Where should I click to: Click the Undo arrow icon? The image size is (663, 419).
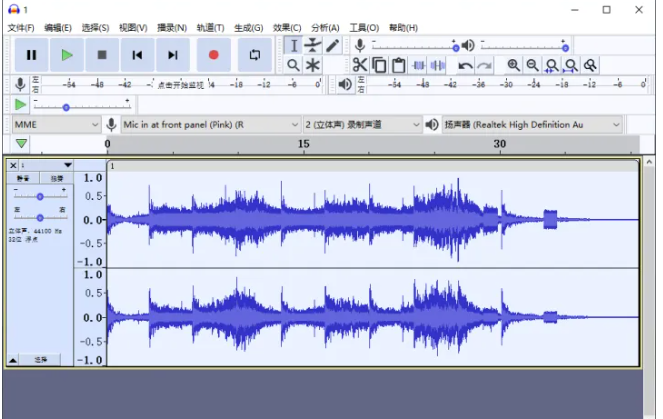coord(465,65)
